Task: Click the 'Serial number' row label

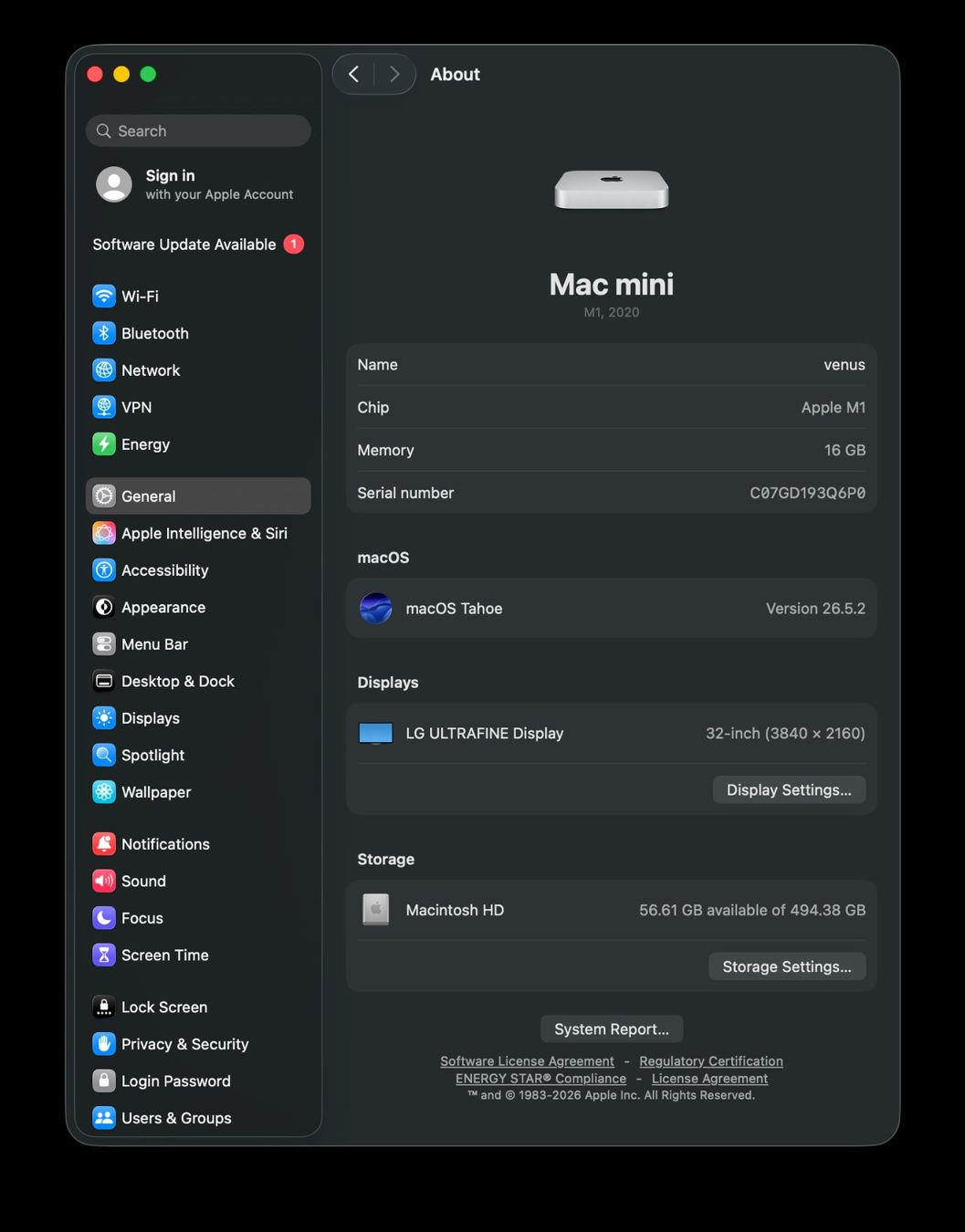Action: [x=405, y=493]
